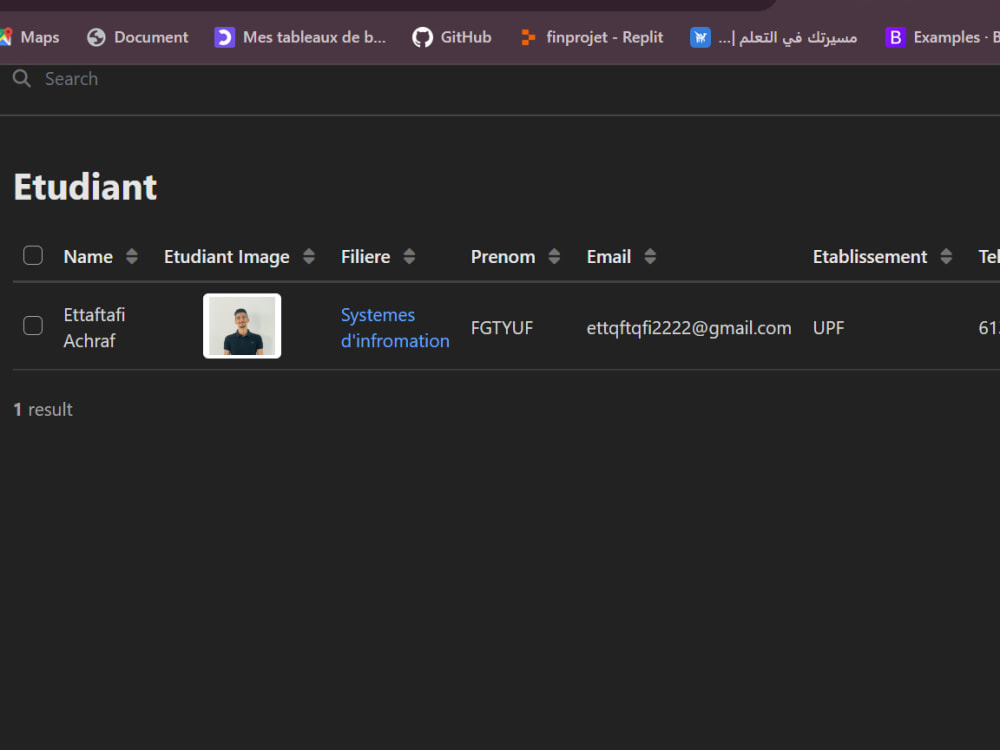This screenshot has height=750, width=1000.
Task: Click the Etudiant page heading
Action: point(85,187)
